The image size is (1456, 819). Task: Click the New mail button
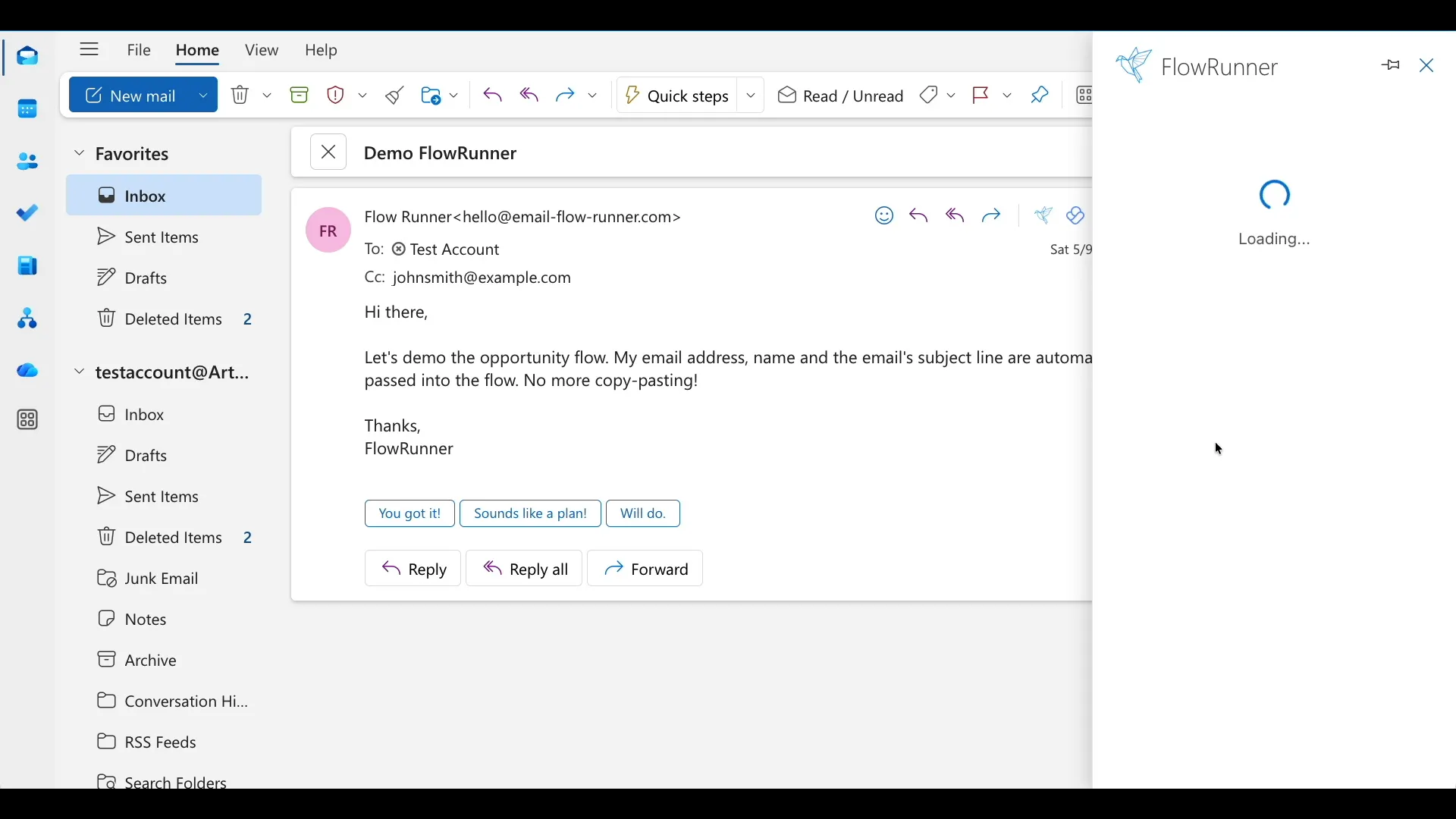click(132, 96)
